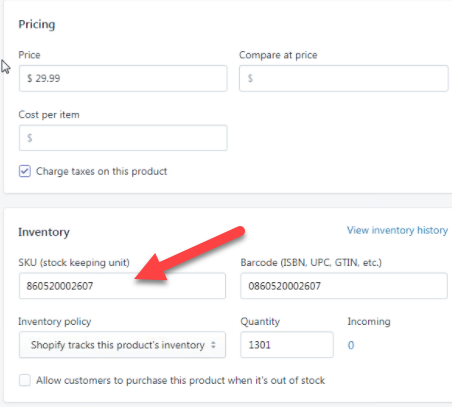452x407 pixels.
Task: Click the Inventory section heading
Action: [44, 232]
